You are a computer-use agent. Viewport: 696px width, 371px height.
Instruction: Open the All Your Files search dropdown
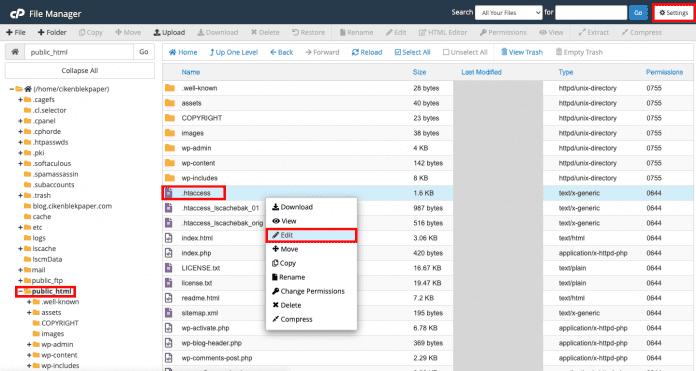[x=509, y=13]
